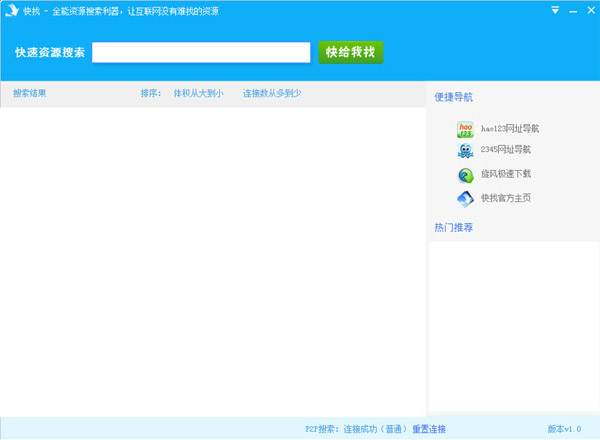Viewport: 600px width, 440px height.
Task: Open the 旋风极速下载 text link
Action: 506,174
